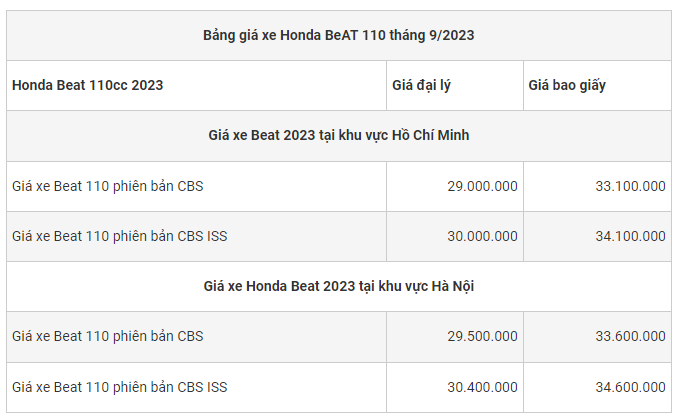Click the CBS version name in Hồ Chí Minh section
This screenshot has height=418, width=677.
pyautogui.click(x=108, y=186)
